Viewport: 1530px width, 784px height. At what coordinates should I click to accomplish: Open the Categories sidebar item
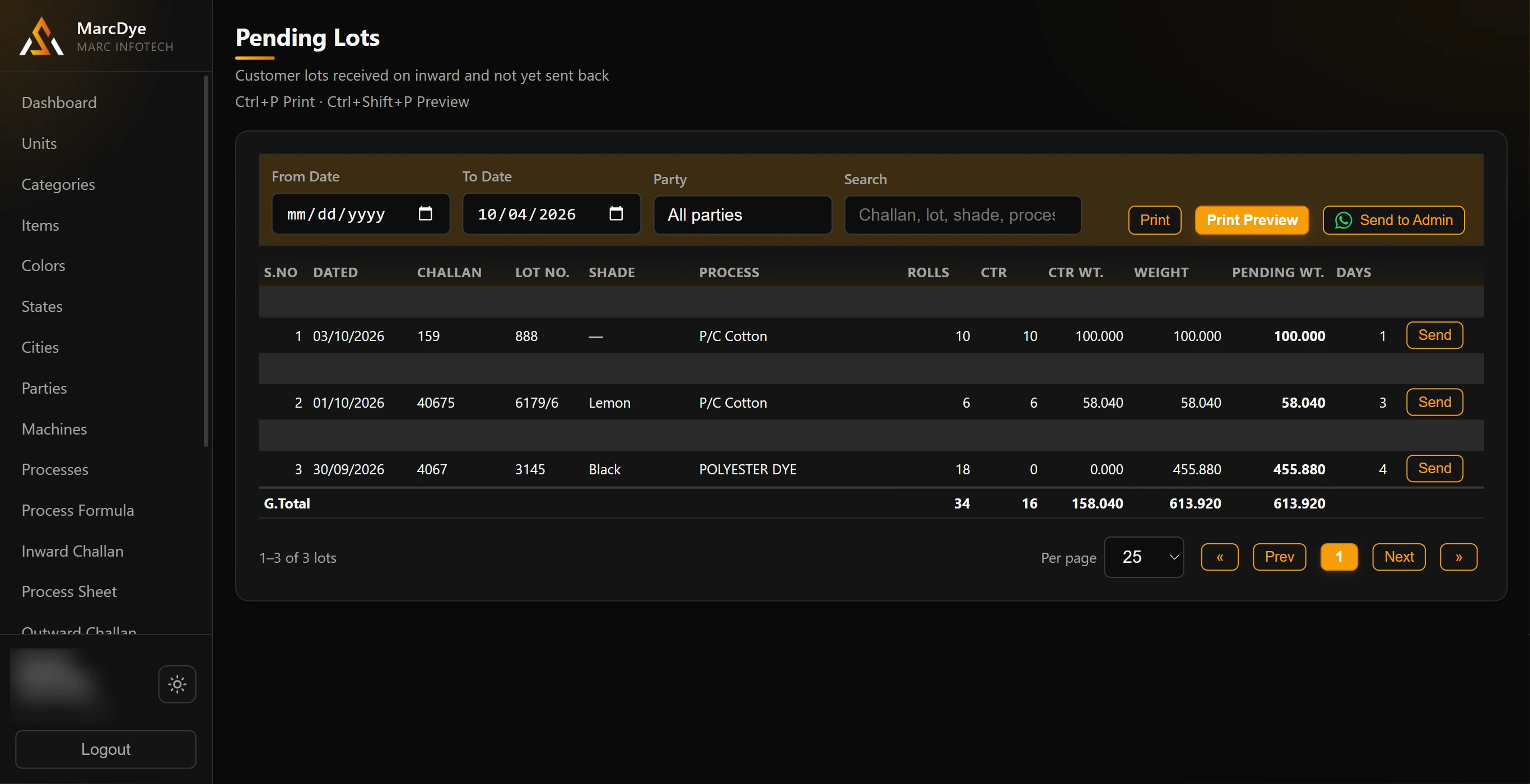tap(58, 185)
